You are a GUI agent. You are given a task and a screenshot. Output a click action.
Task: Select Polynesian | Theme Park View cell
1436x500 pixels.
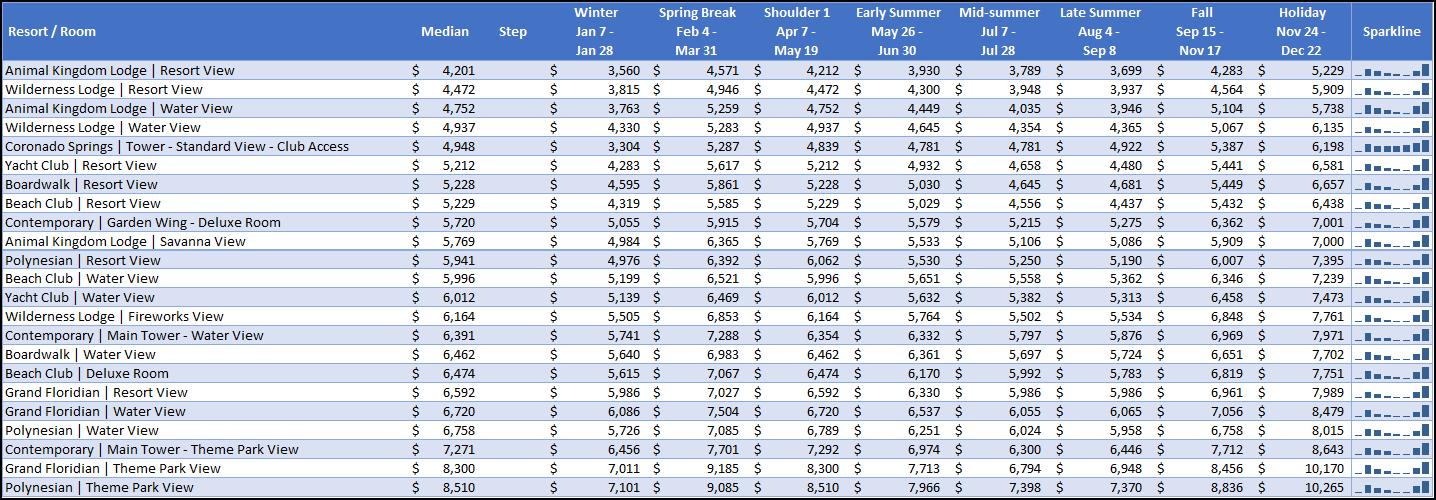pyautogui.click(x=100, y=487)
